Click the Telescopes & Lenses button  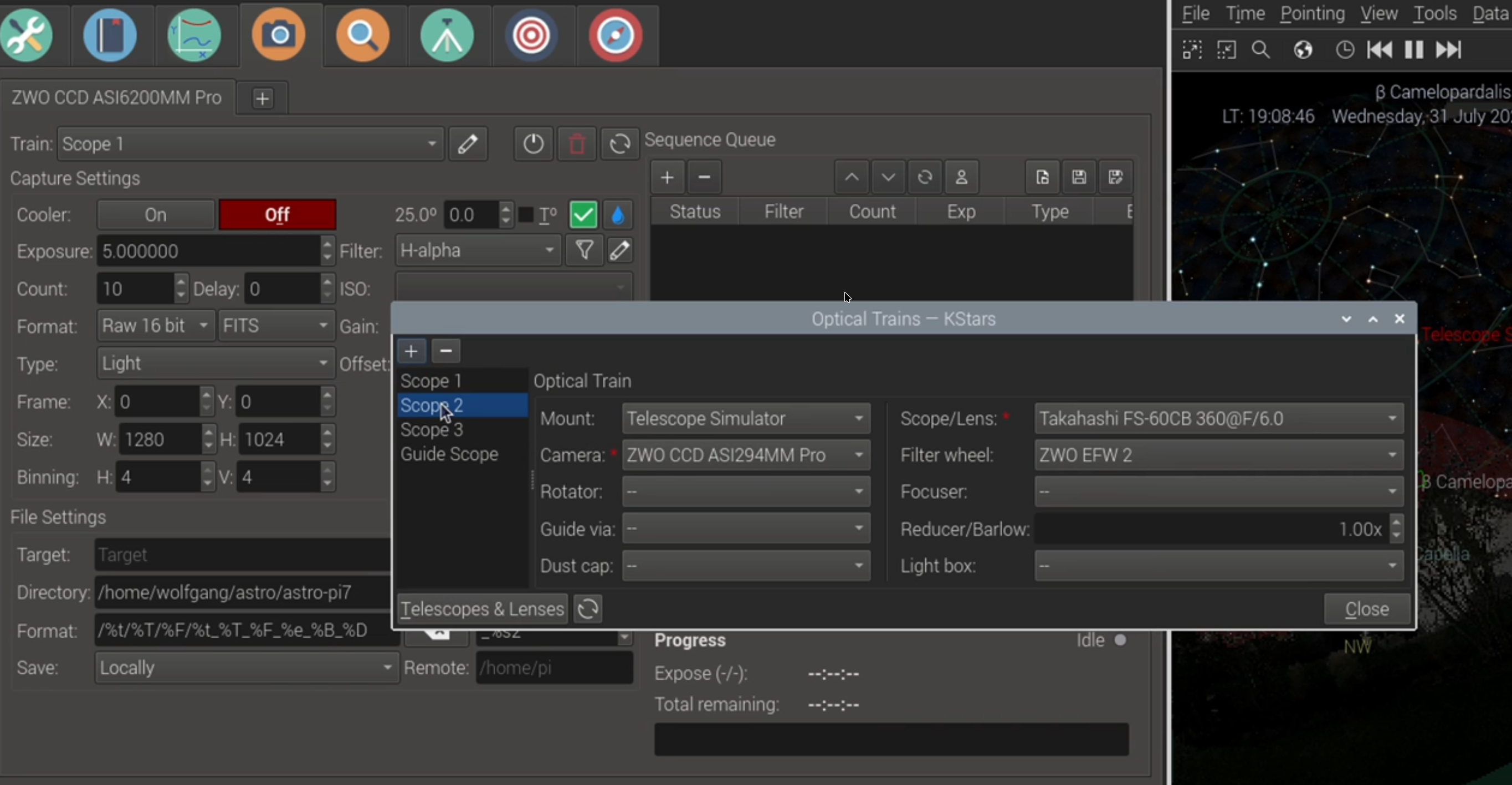482,609
